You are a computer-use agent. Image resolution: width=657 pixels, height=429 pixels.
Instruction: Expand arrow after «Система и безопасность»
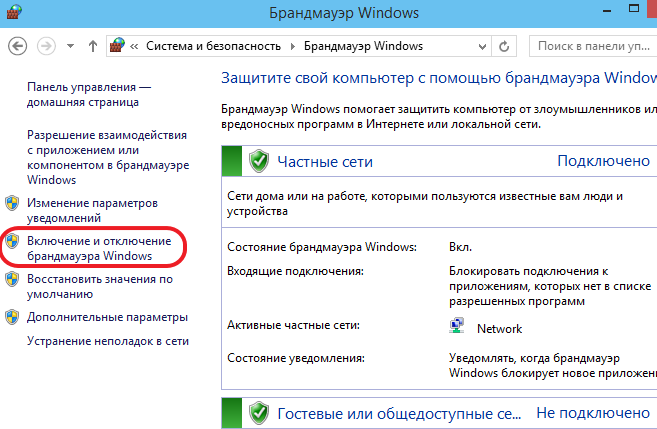pos(293,47)
